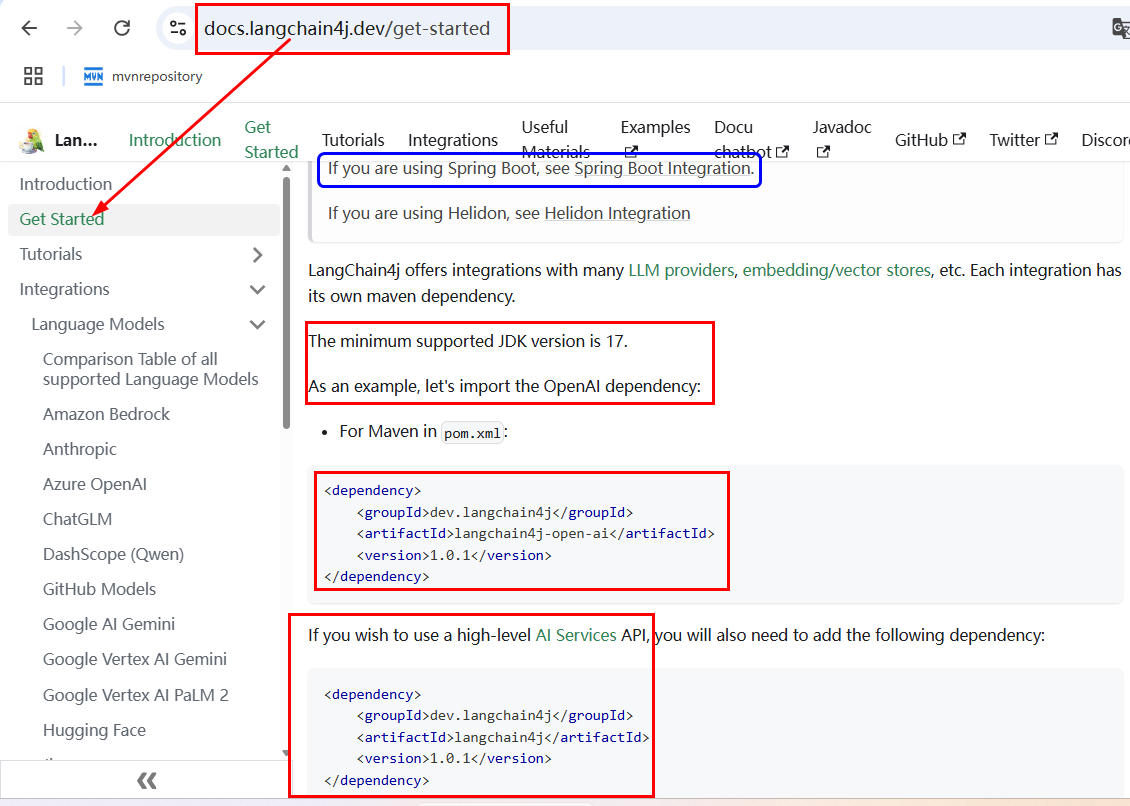Open site information icon in address bar

[177, 28]
